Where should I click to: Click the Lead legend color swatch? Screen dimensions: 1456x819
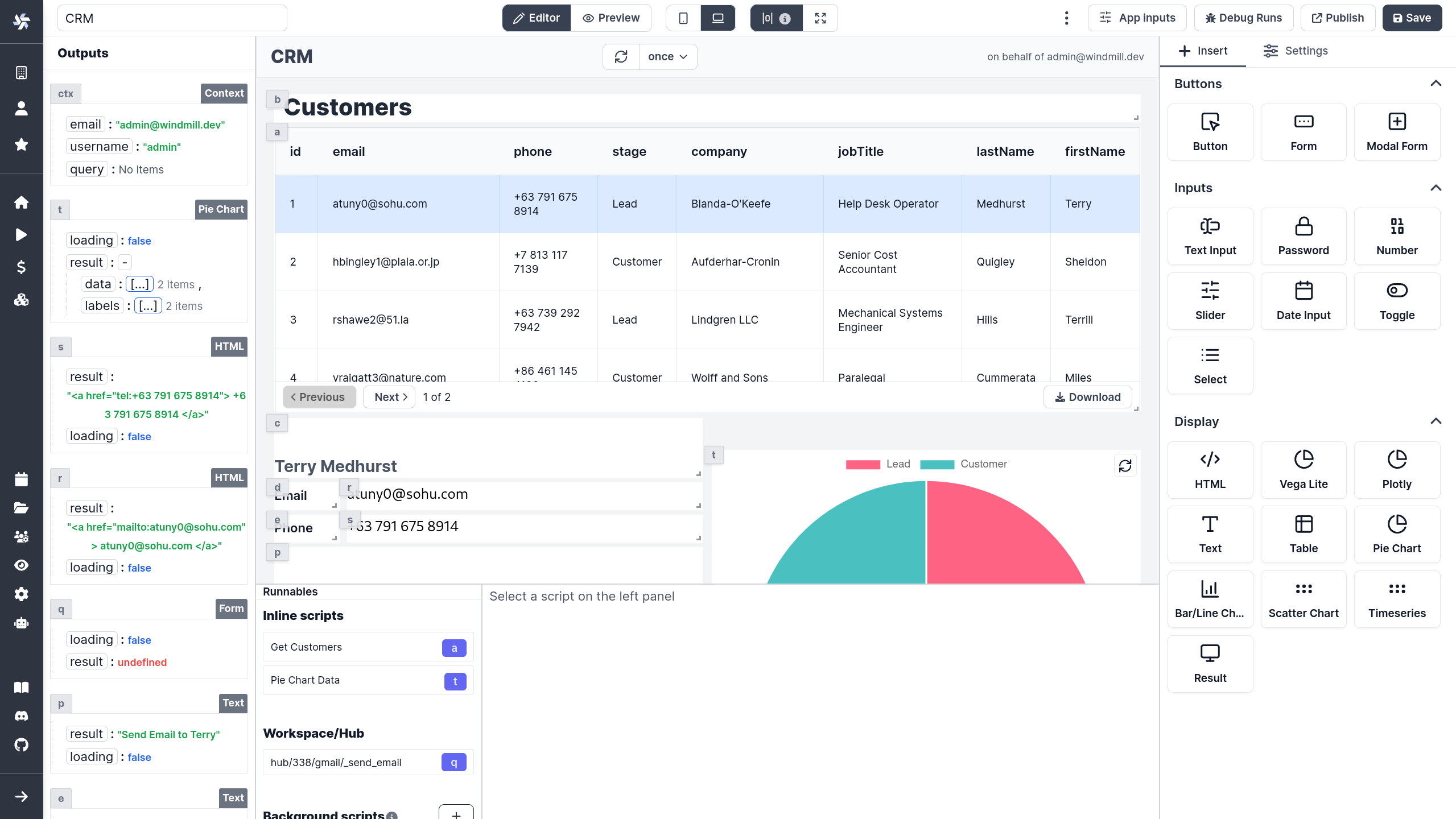[862, 464]
